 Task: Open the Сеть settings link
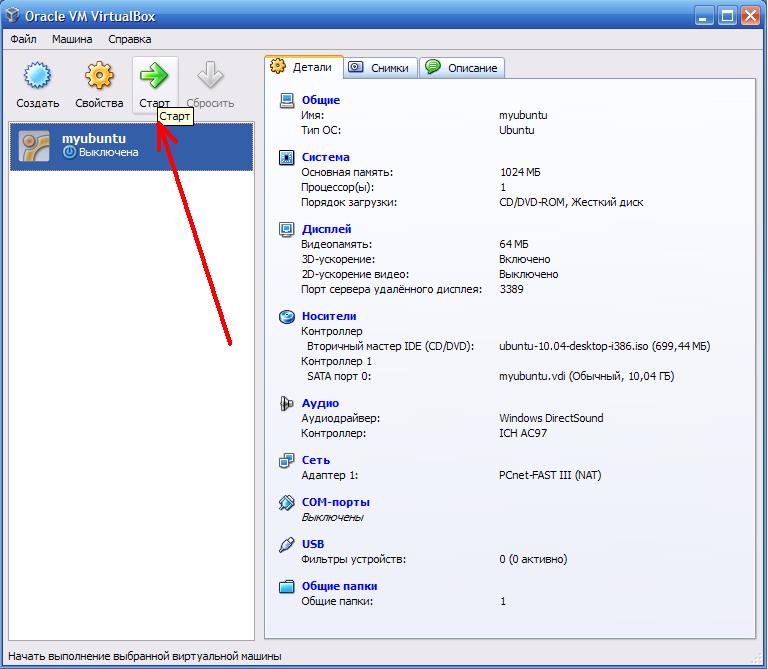click(315, 460)
